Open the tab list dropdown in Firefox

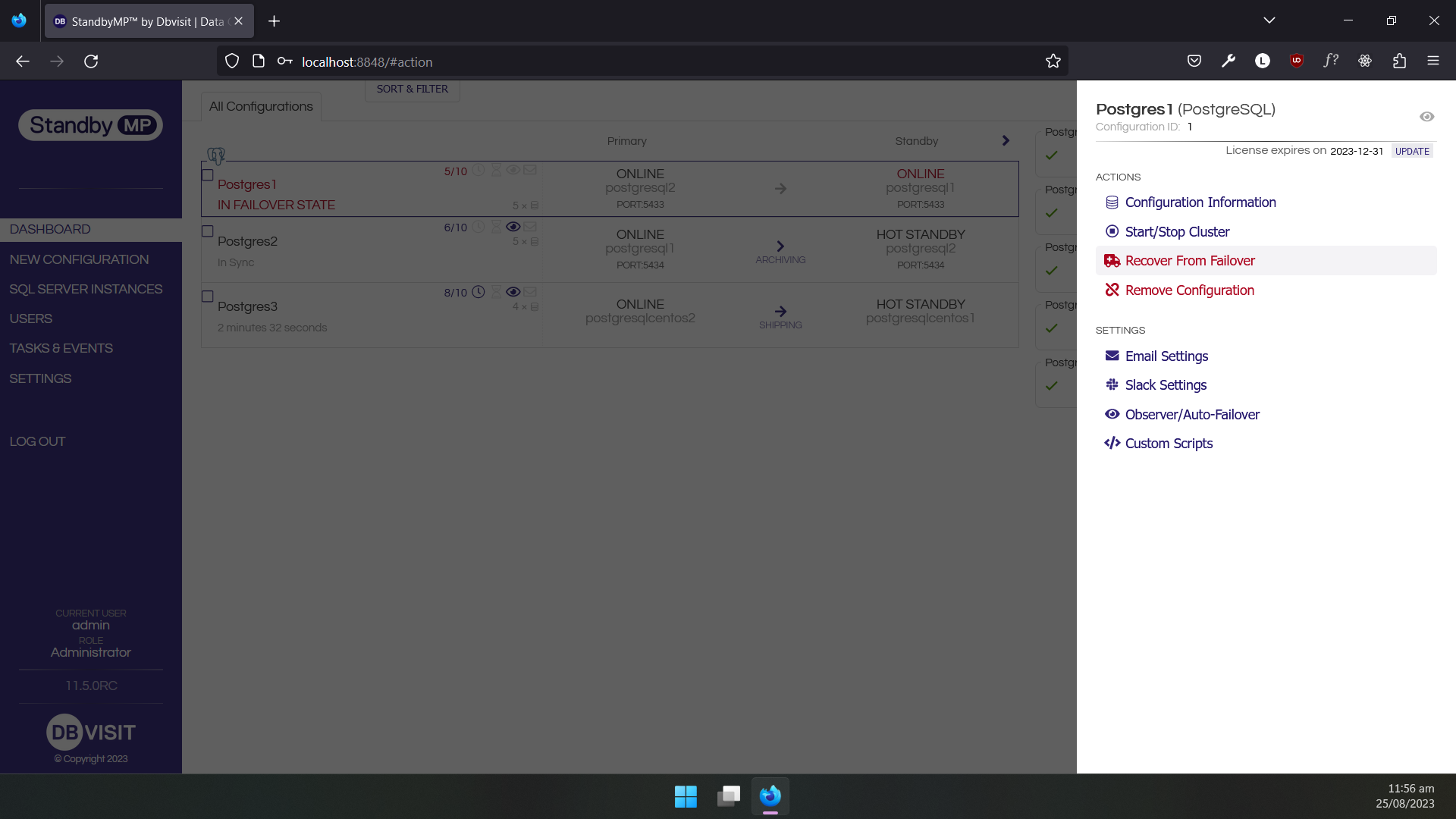(x=1269, y=20)
